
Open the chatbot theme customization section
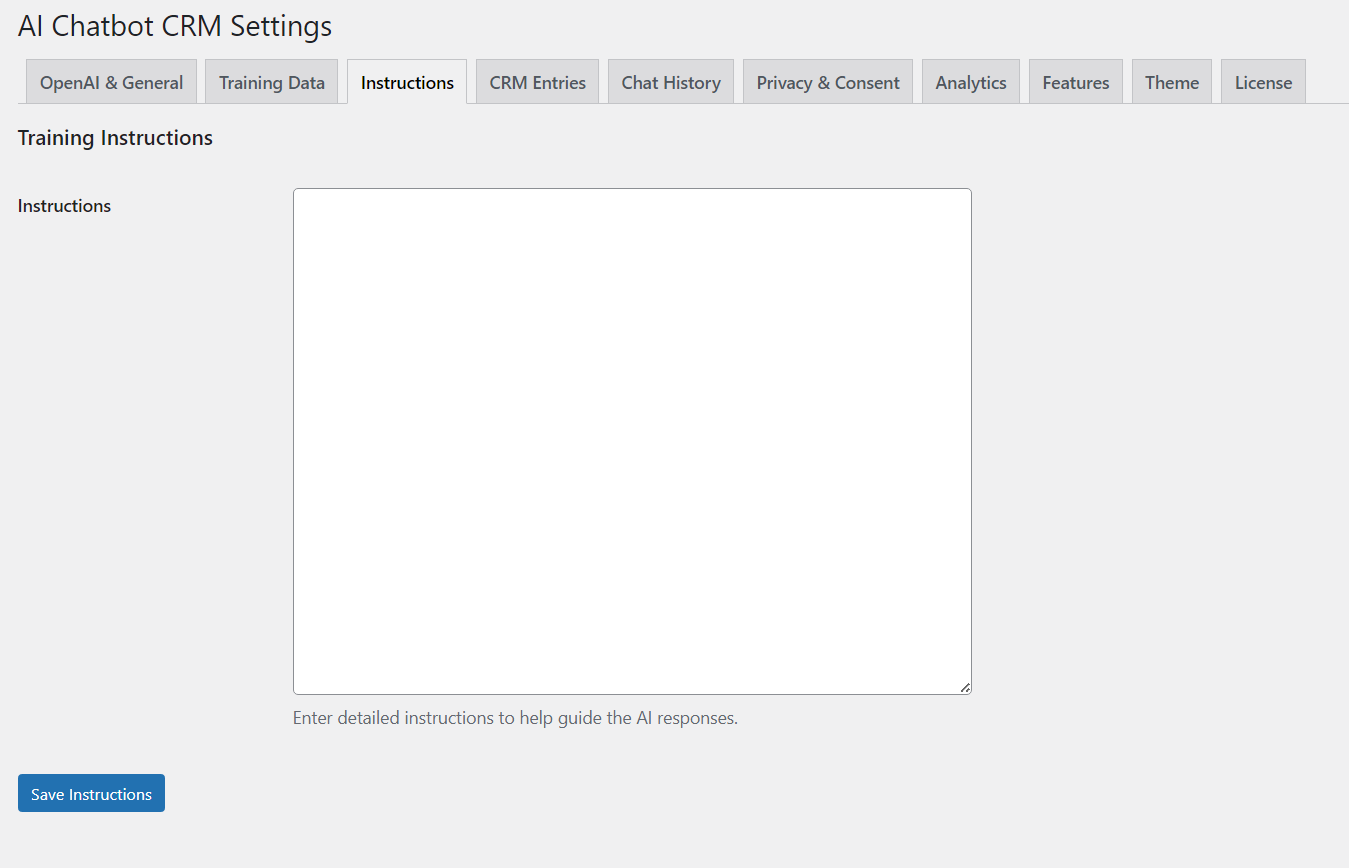(x=1172, y=83)
